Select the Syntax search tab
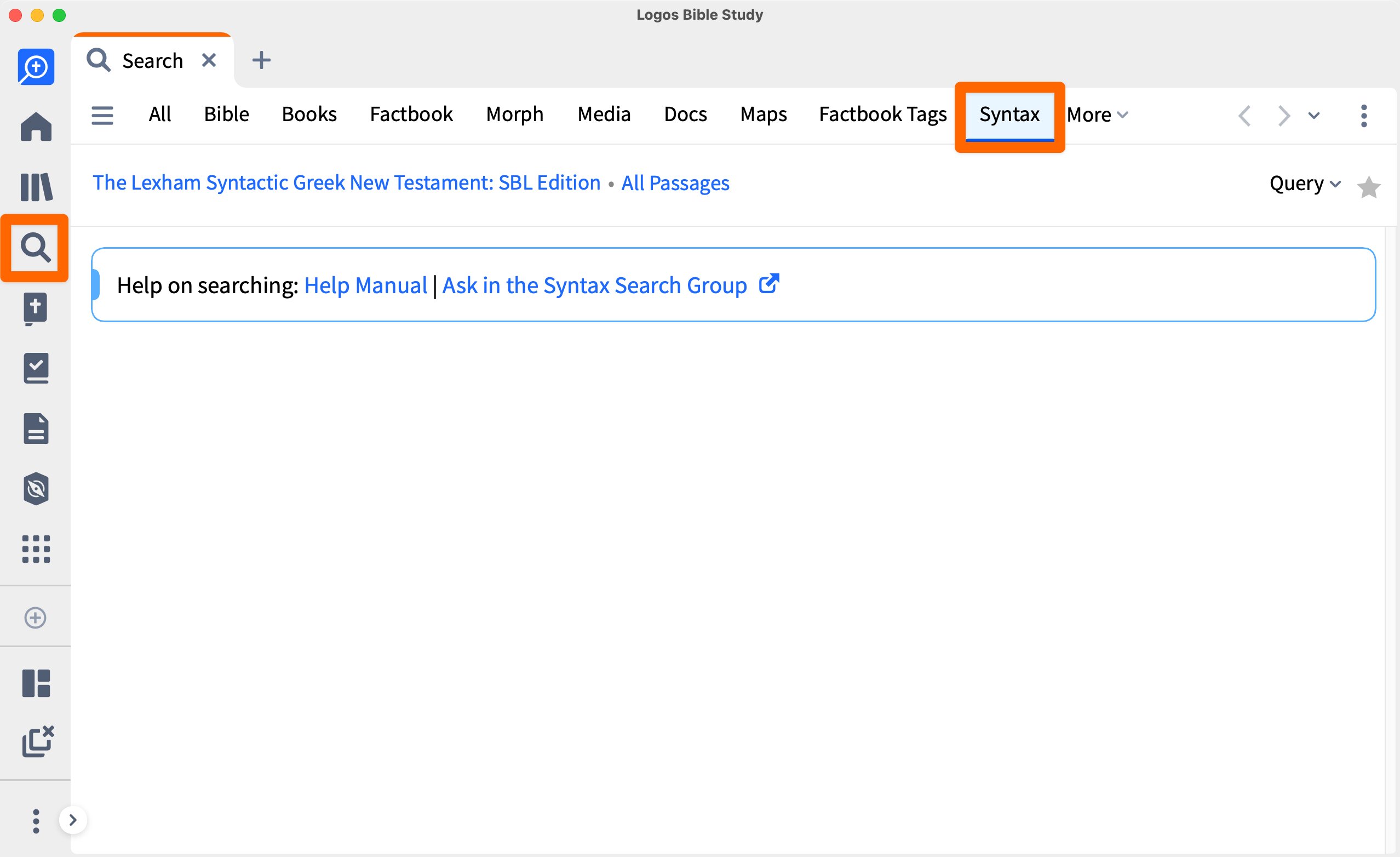This screenshot has width=1400, height=857. pos(1009,116)
